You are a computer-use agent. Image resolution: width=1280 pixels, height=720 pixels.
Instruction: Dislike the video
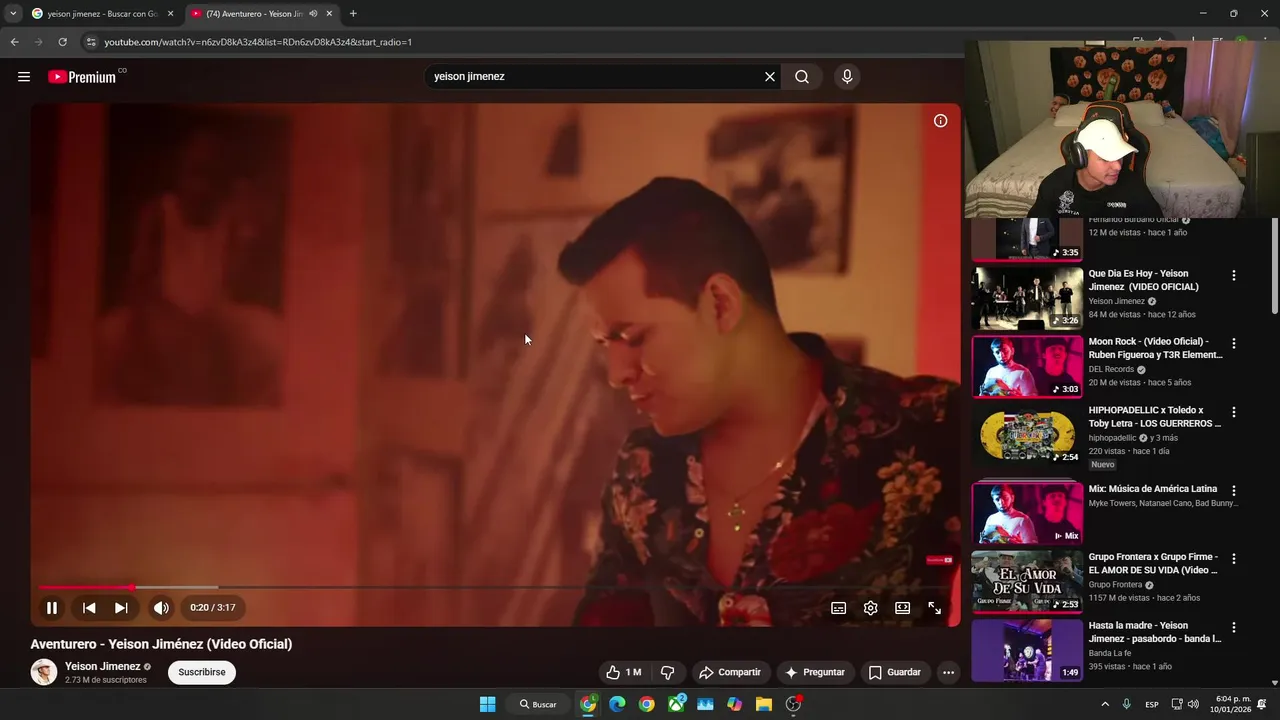667,672
